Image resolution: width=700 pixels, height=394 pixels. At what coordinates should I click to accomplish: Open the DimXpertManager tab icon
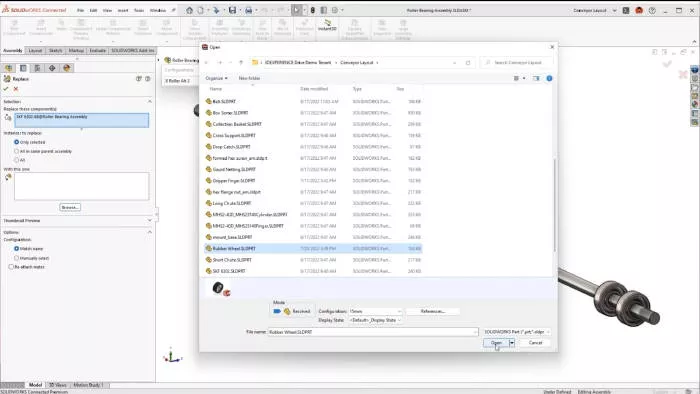click(x=52, y=68)
